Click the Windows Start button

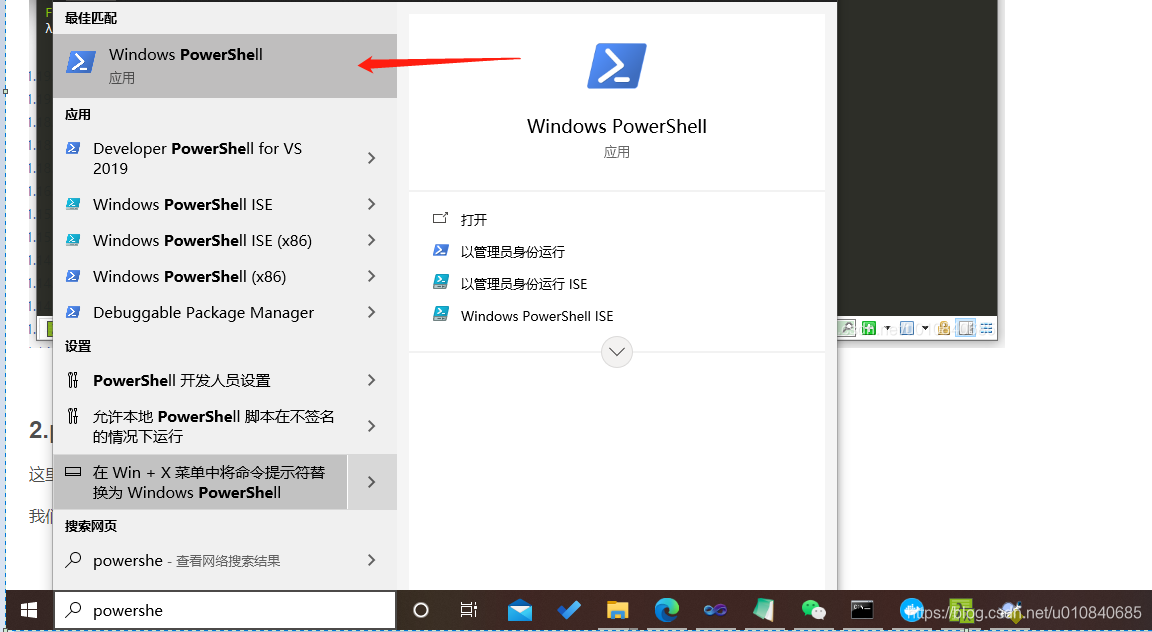[x=29, y=610]
